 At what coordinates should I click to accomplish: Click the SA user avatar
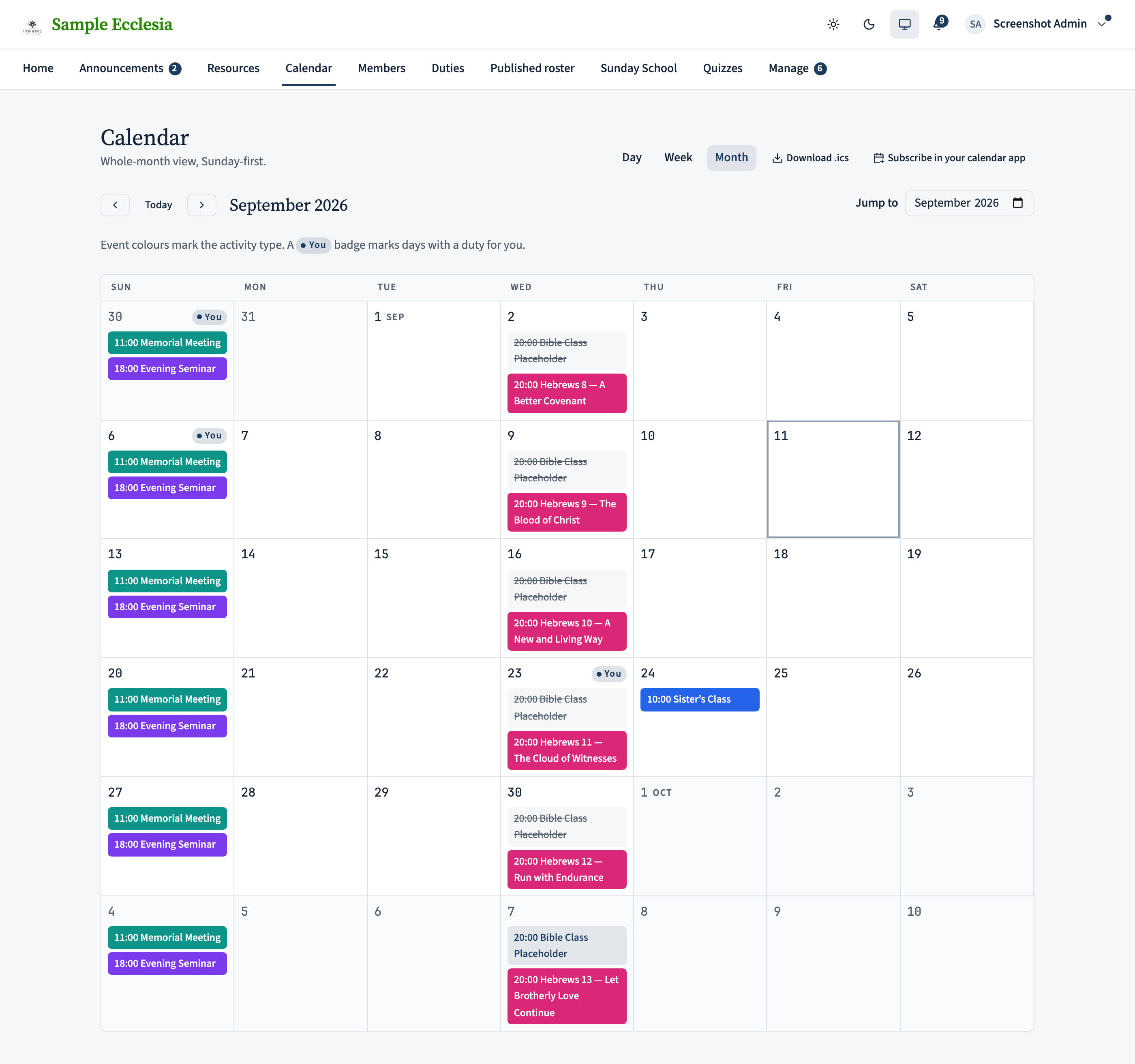coord(975,24)
